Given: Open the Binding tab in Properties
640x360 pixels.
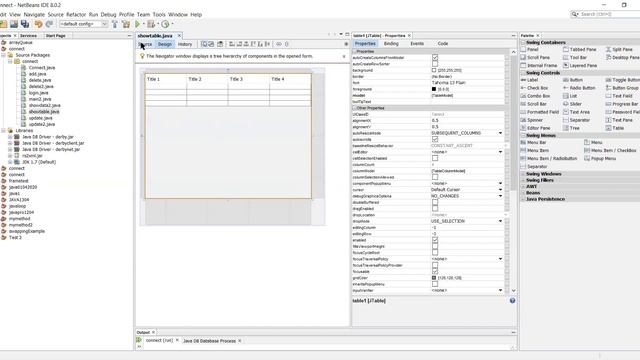Looking at the screenshot, I should [x=391, y=43].
